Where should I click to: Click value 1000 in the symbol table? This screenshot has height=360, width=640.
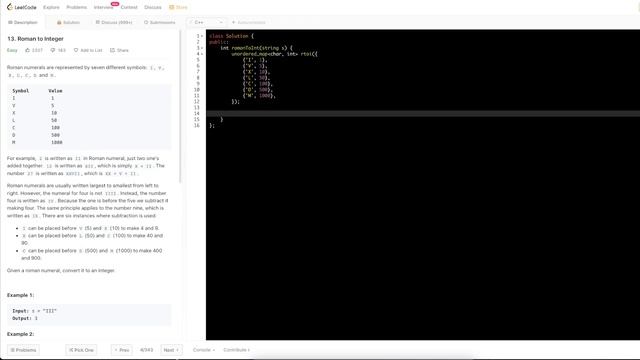coord(57,142)
